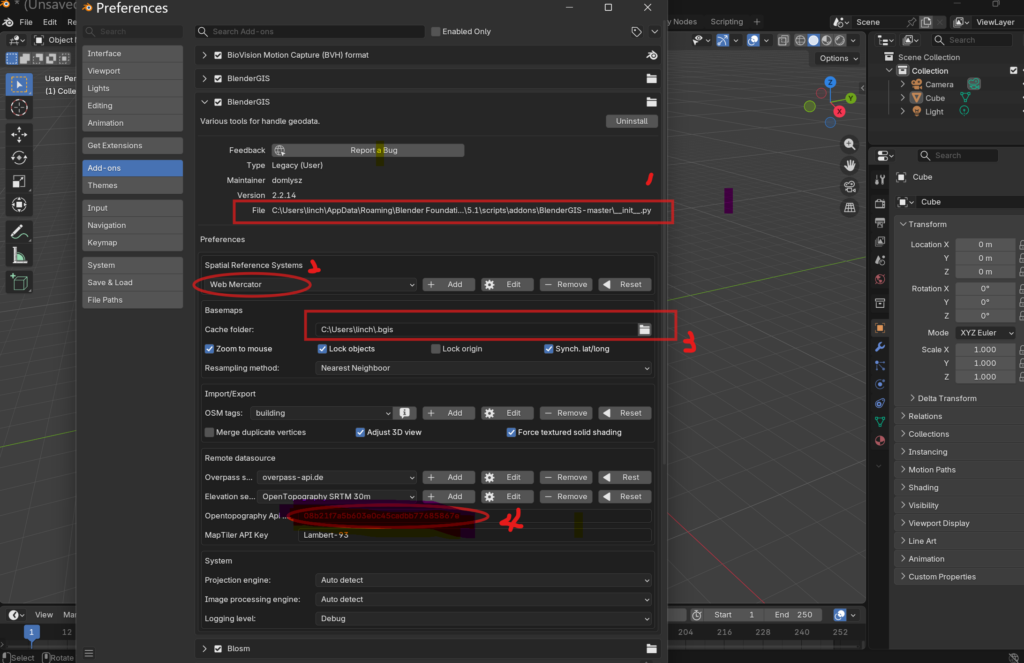Open the File Paths preferences section
Image resolution: width=1024 pixels, height=663 pixels.
(133, 300)
